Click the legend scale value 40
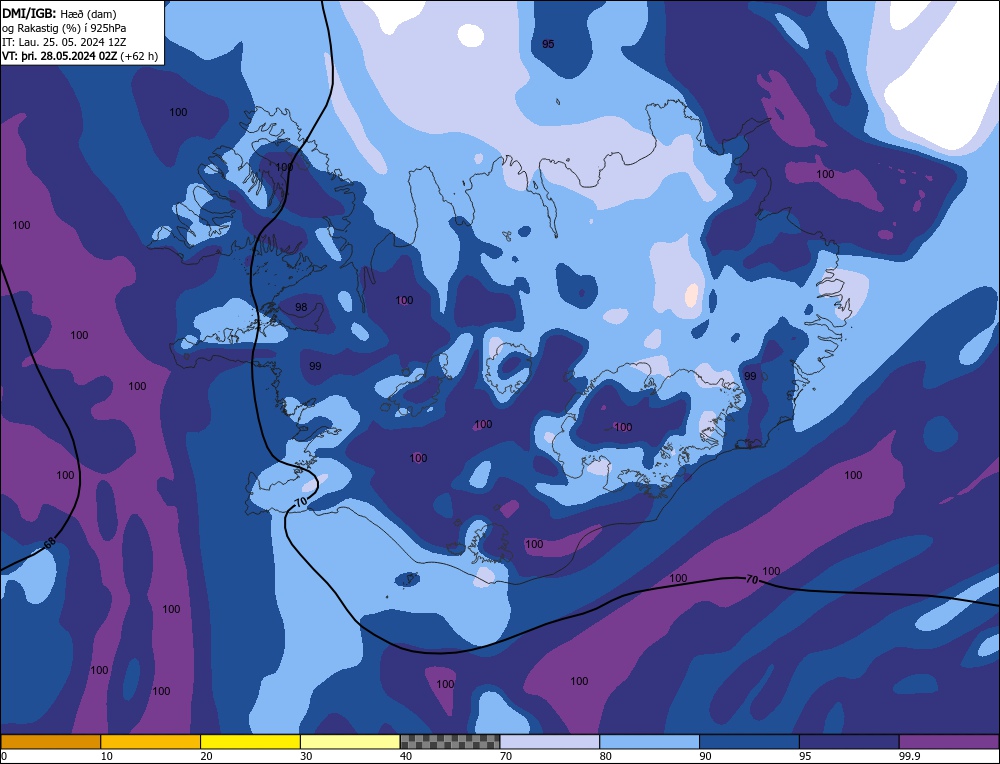1000x764 pixels. click(406, 757)
